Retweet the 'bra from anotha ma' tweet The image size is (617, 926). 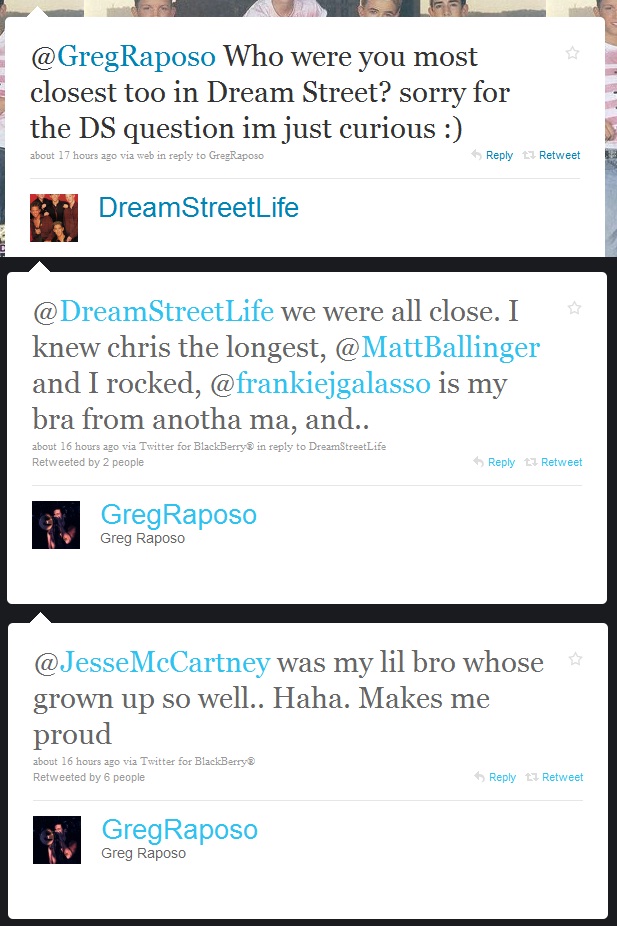pos(554,462)
